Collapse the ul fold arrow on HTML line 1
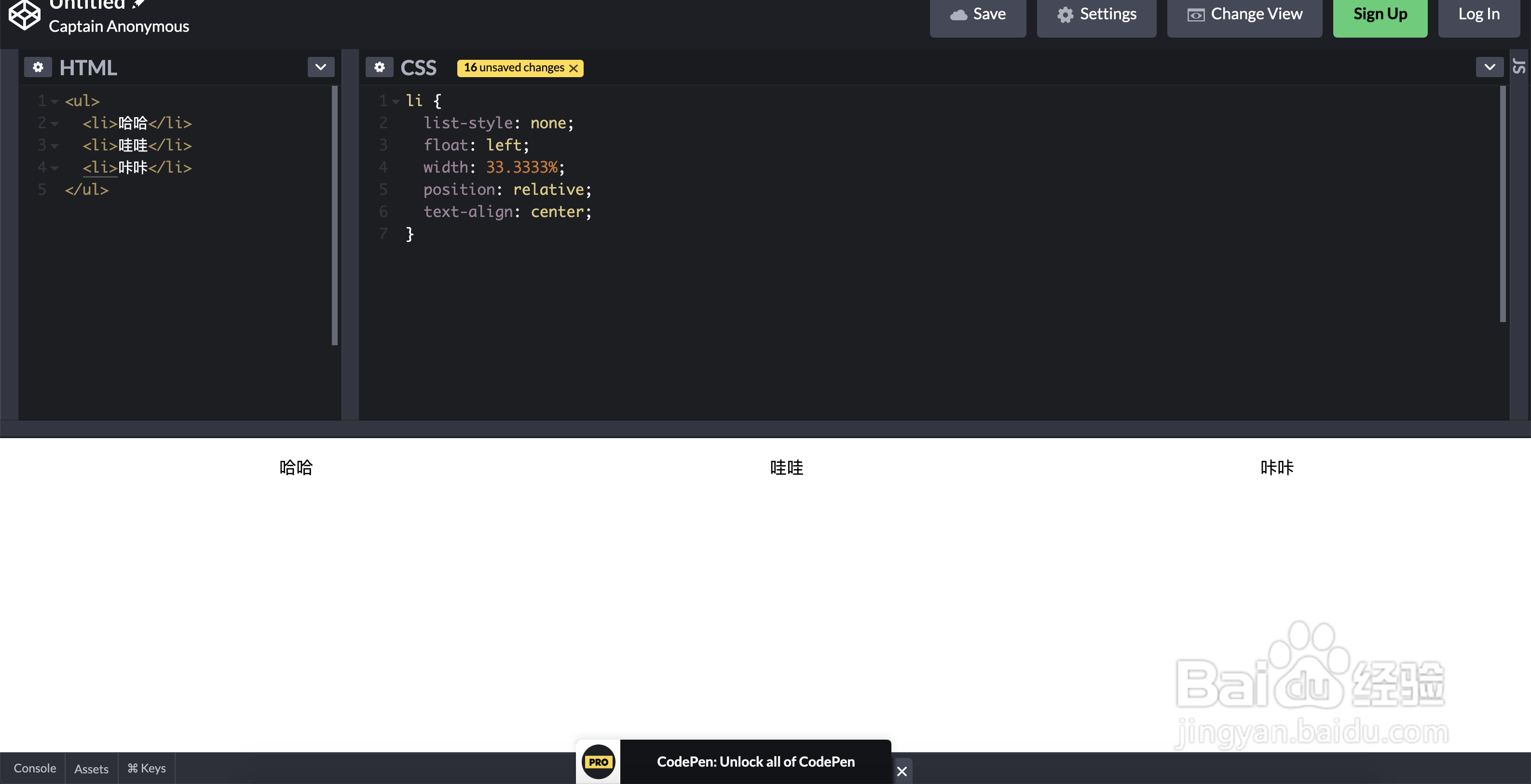 (55, 102)
